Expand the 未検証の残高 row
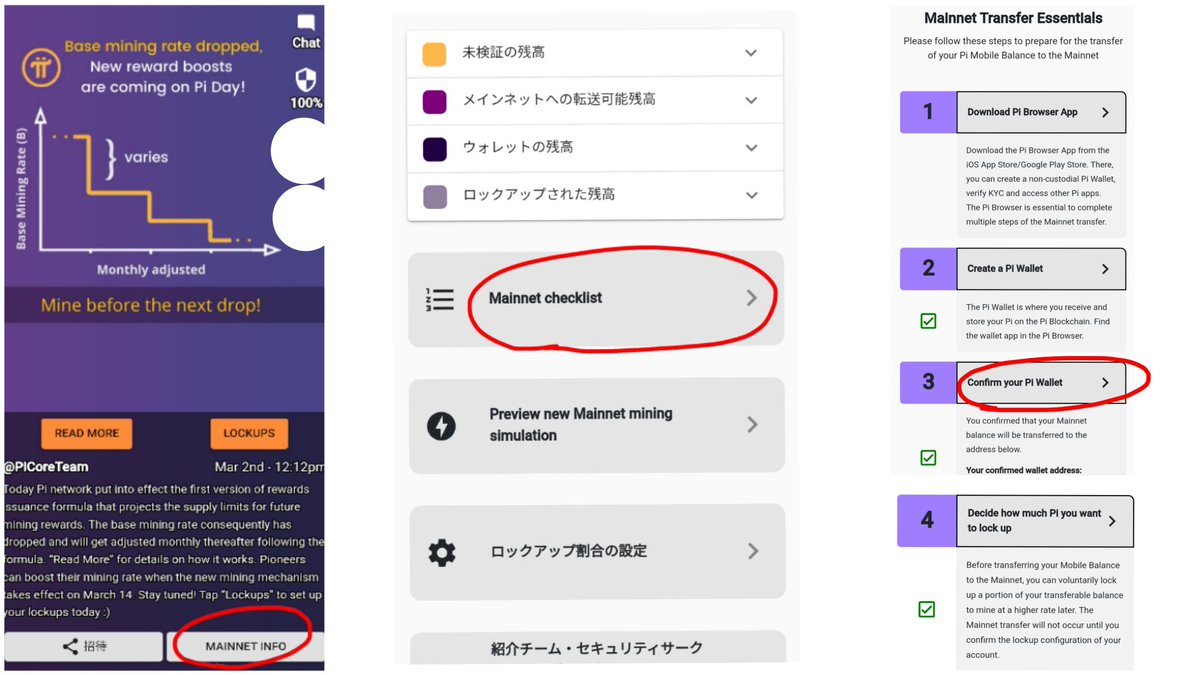The width and height of the screenshot is (1200, 675). coord(595,53)
